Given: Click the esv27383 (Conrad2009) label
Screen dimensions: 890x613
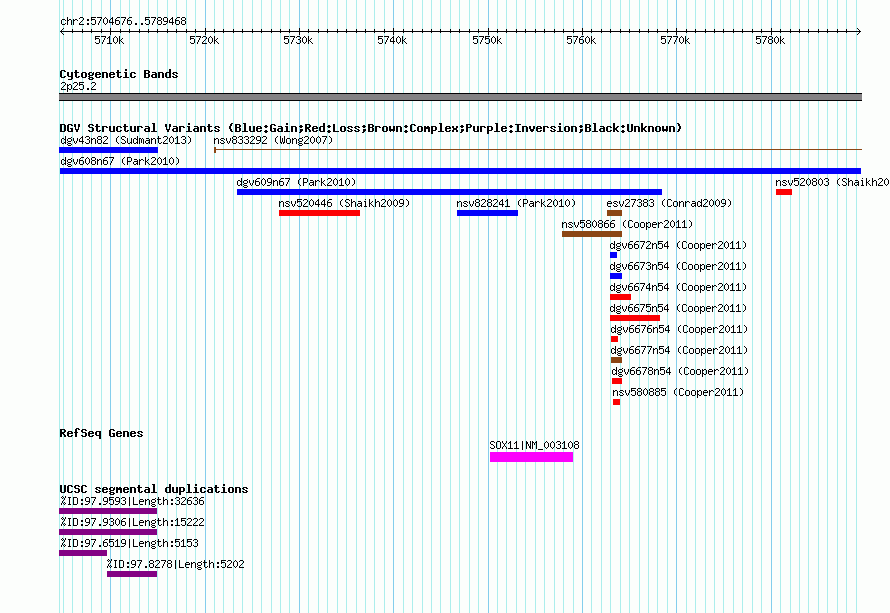Looking at the screenshot, I should [669, 203].
